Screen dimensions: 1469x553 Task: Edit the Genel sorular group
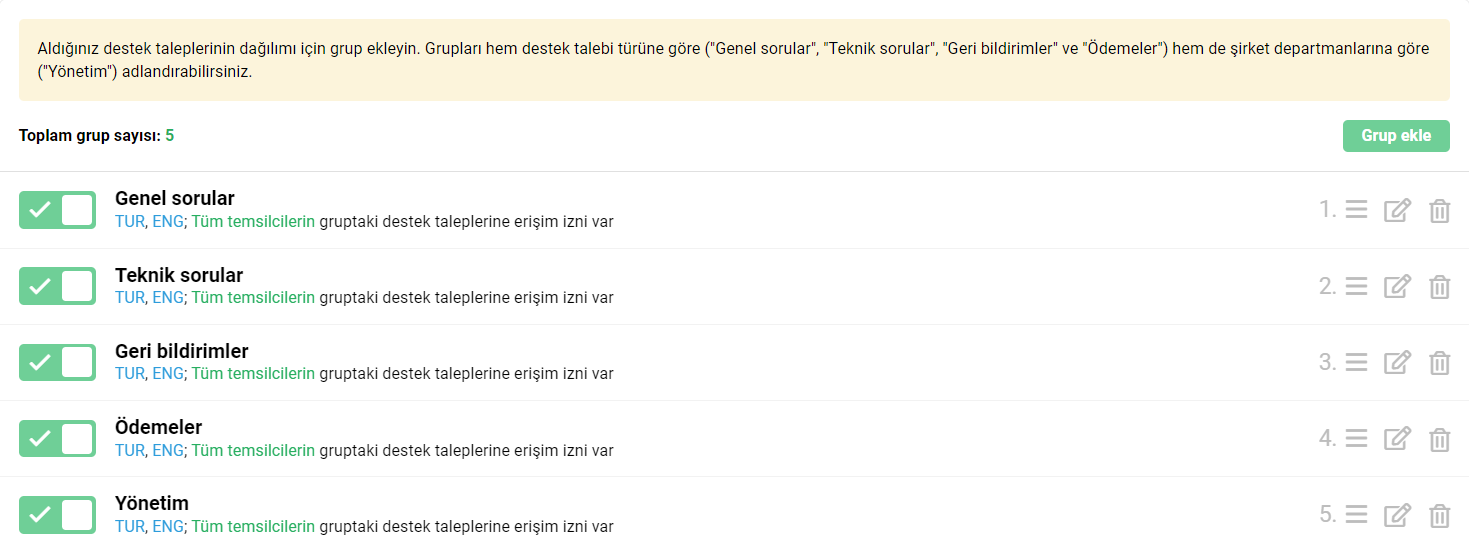pos(1397,210)
